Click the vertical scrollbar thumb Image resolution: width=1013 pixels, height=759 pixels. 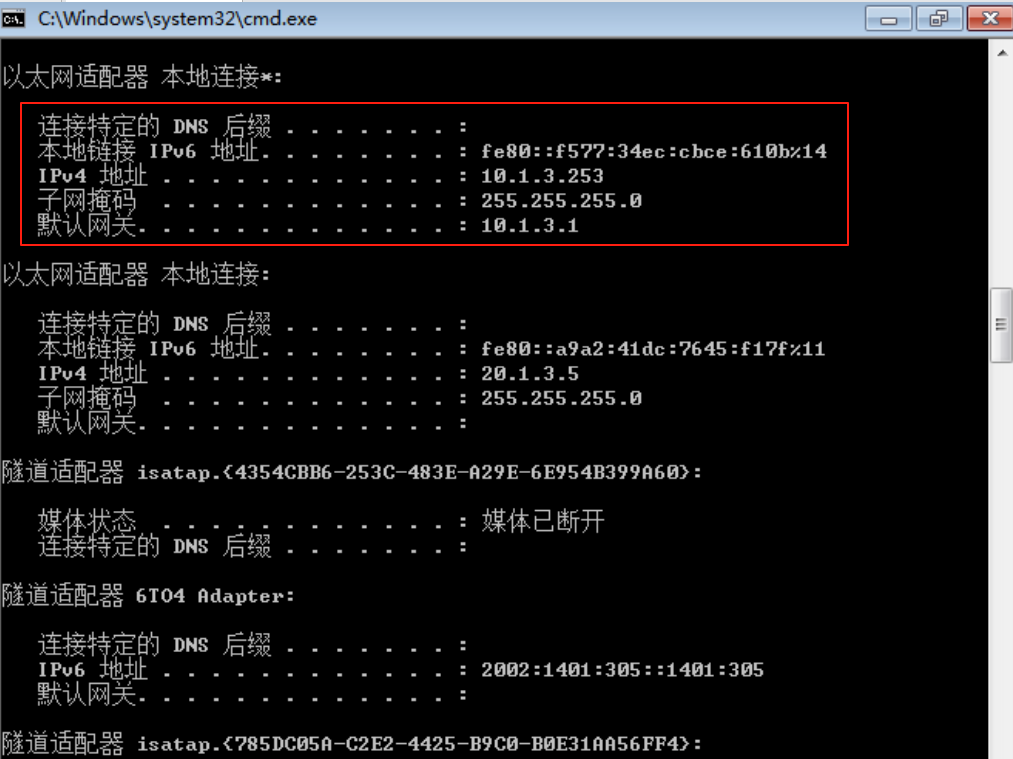click(1001, 325)
